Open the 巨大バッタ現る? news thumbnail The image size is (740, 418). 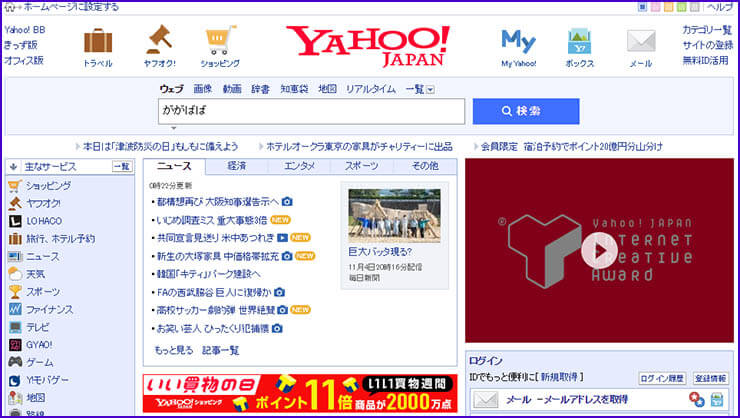[395, 216]
